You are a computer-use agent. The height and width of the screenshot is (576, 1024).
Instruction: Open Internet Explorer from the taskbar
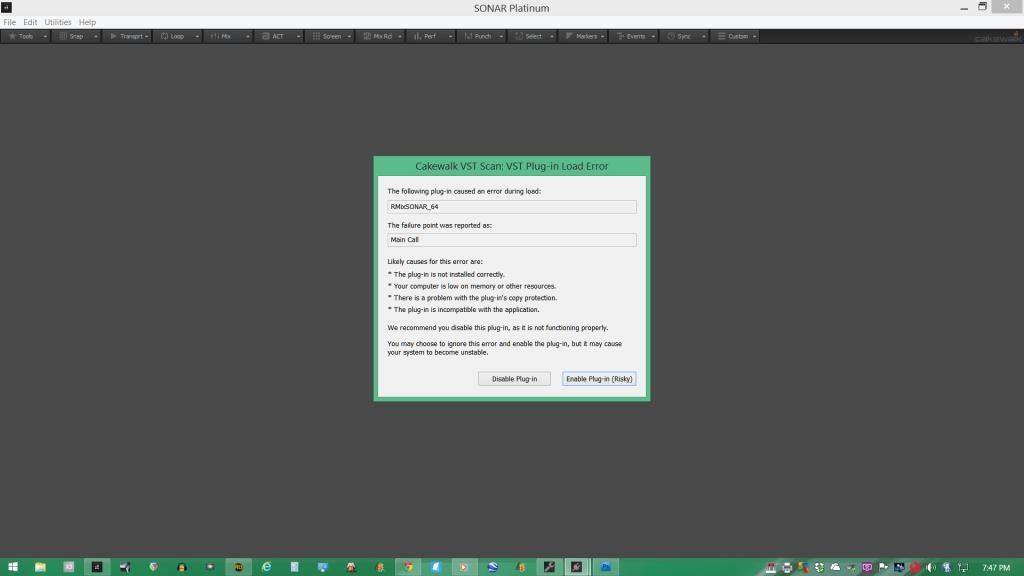click(266, 567)
